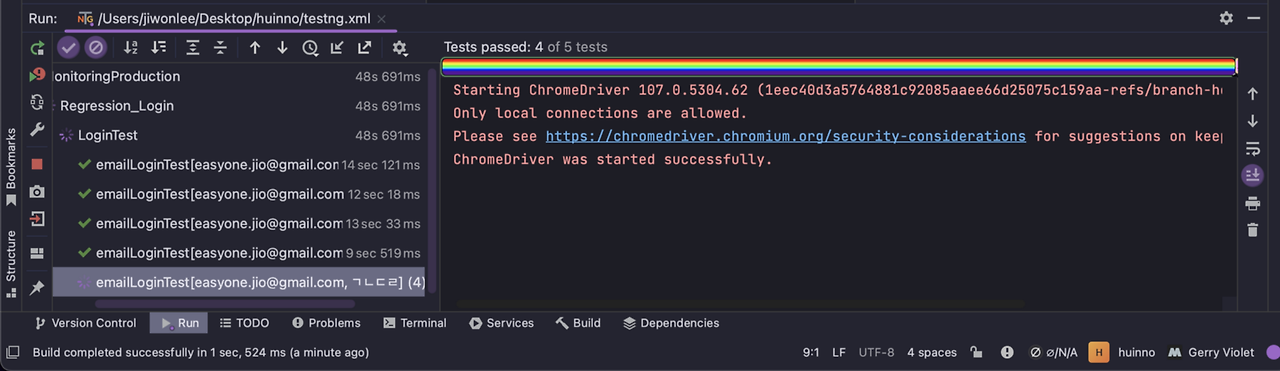Rerun the tests with the green rerun icon
Screen dimensions: 1280x371
pyautogui.click(x=37, y=47)
